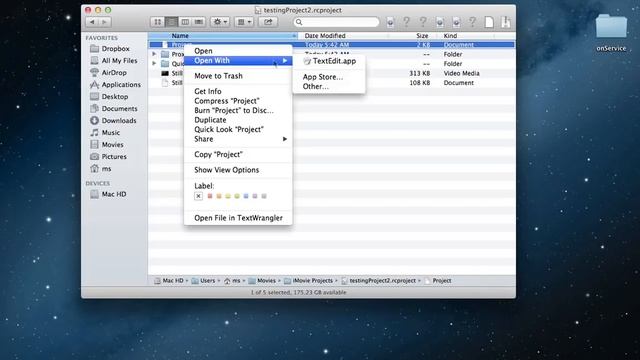Apply the yellow label color

(228, 196)
